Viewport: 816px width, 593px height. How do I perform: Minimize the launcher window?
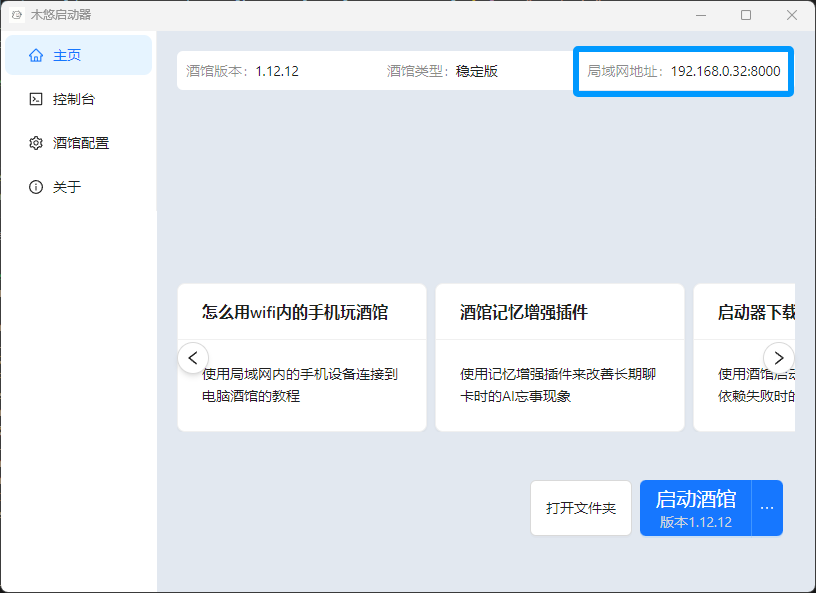pos(700,15)
